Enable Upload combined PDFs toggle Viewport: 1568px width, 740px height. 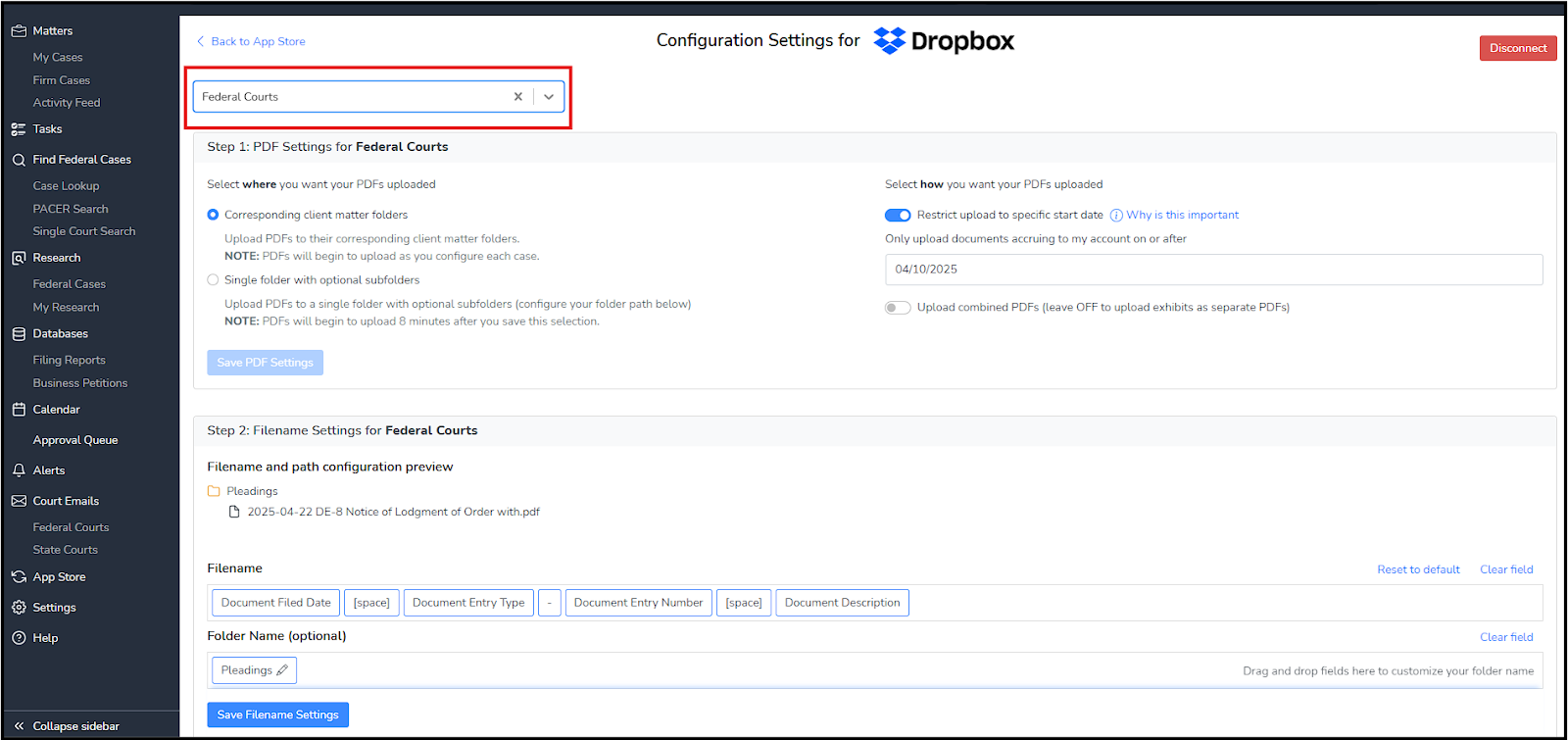[x=898, y=308]
